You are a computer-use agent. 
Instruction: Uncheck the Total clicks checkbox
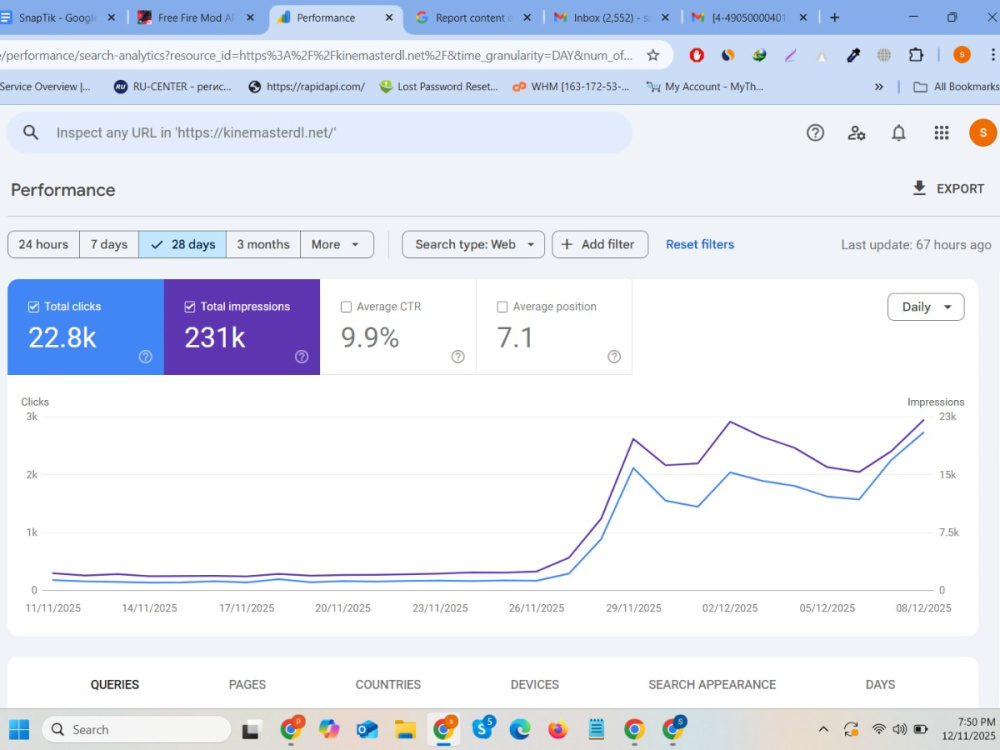[x=33, y=307]
